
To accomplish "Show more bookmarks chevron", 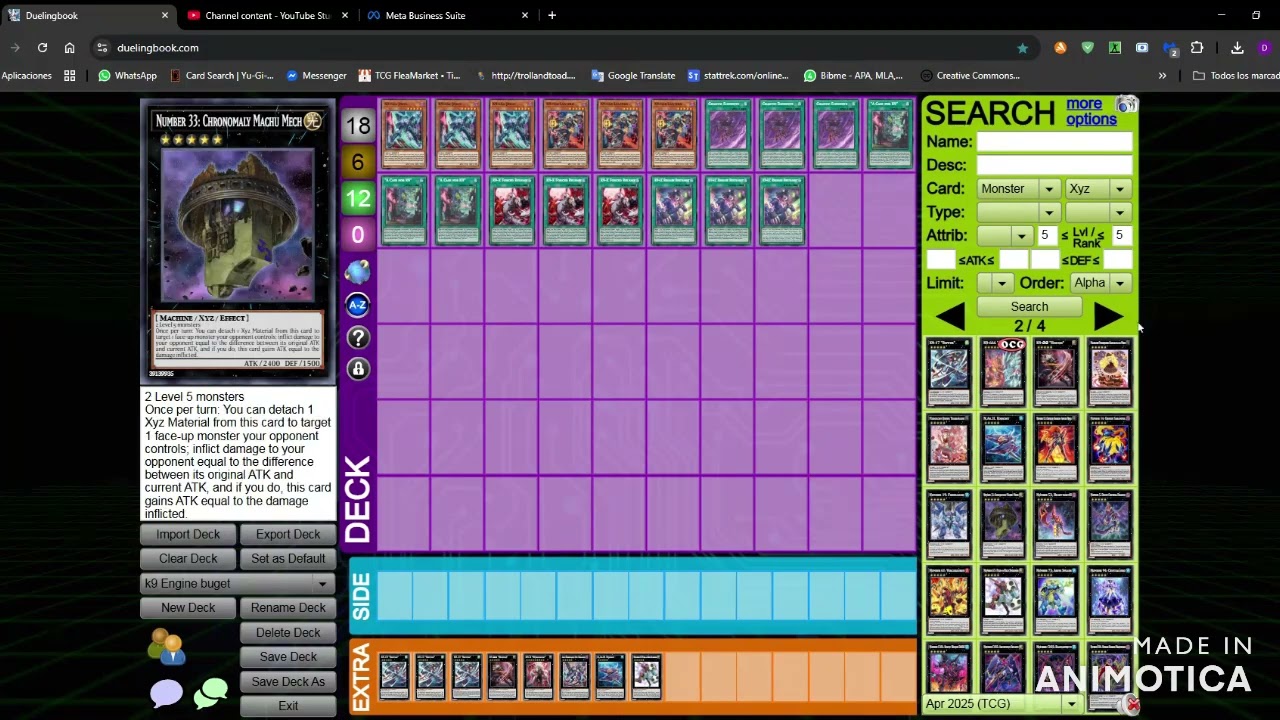I will click(1162, 75).
